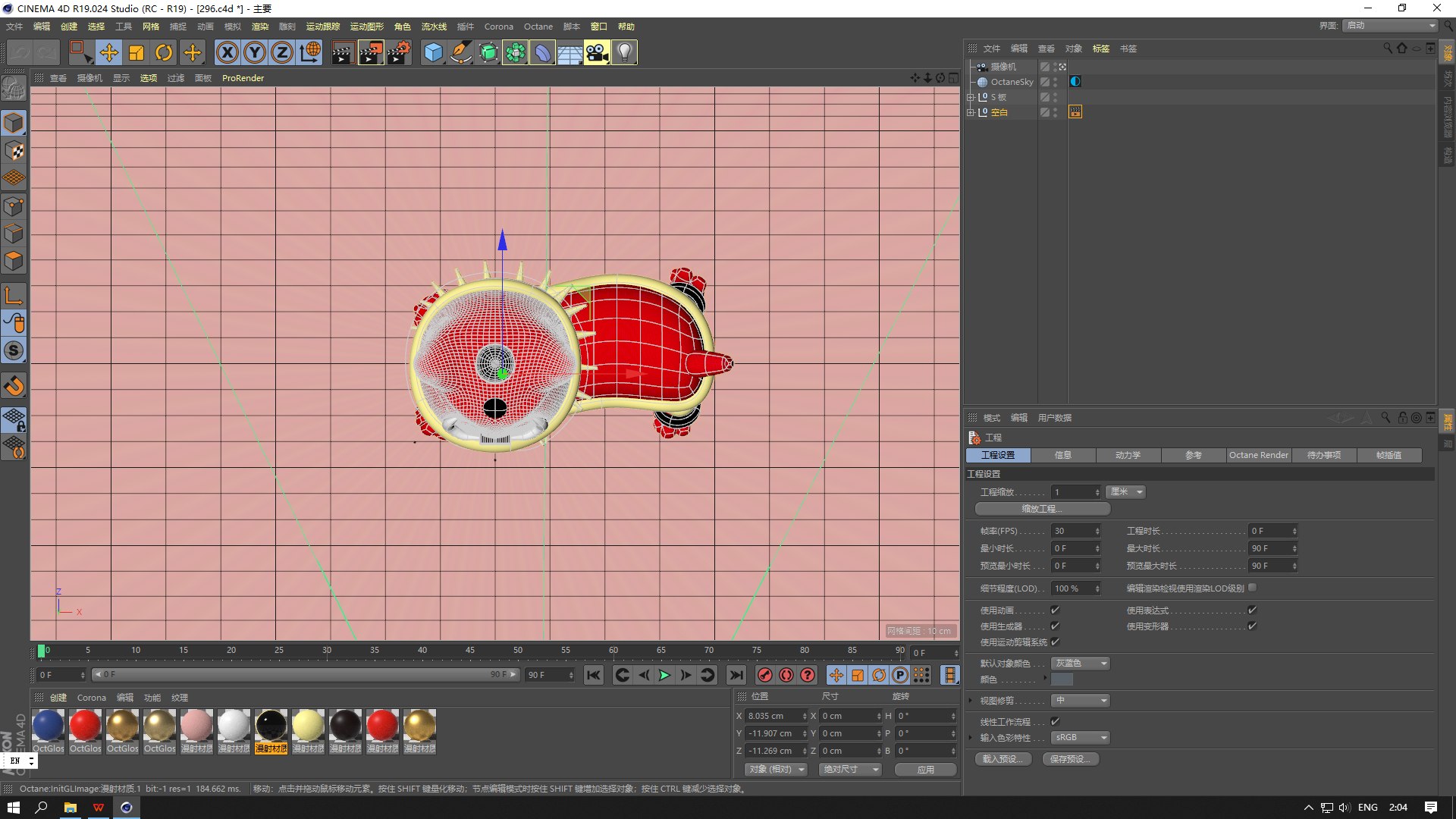The image size is (1456, 819).
Task: Switch to Edges mode
Action: point(14,234)
